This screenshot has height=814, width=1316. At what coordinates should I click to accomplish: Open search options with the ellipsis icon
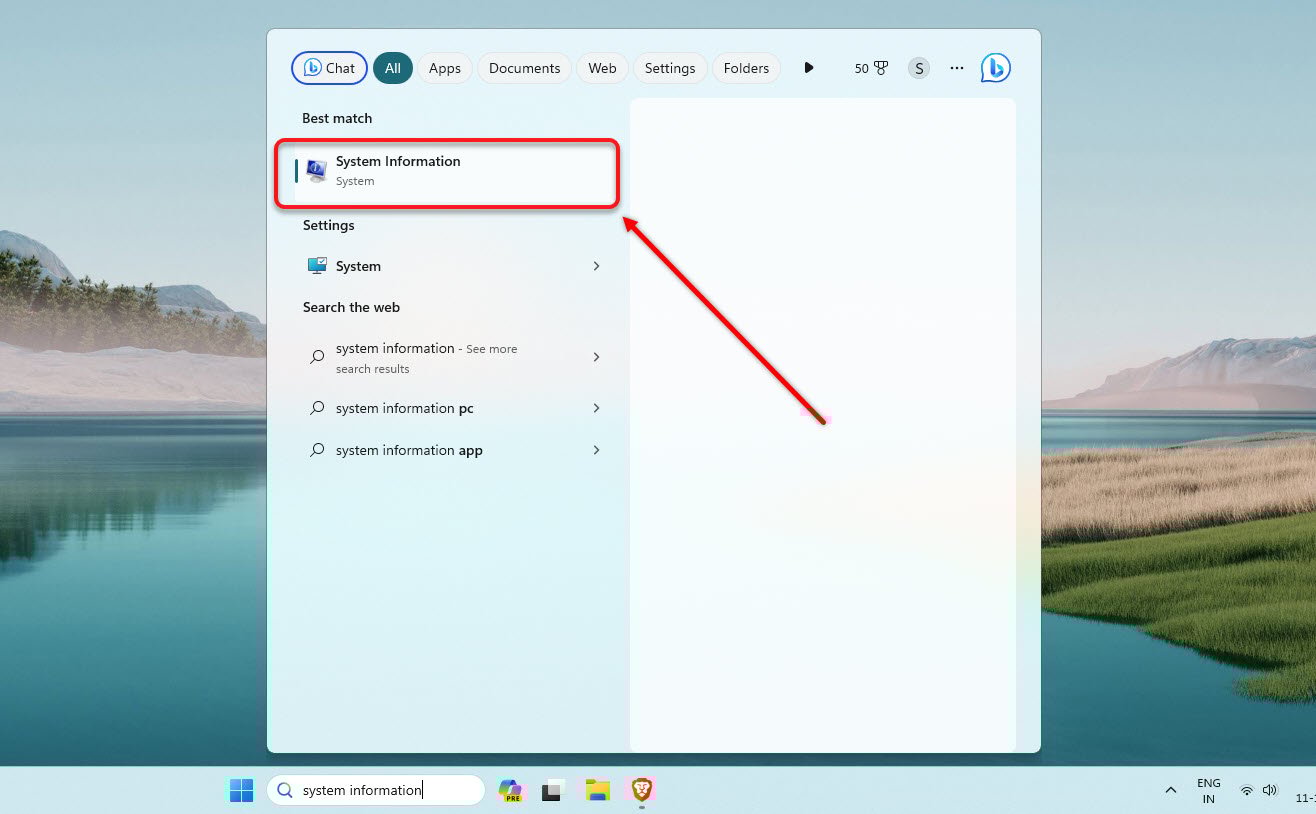(956, 67)
